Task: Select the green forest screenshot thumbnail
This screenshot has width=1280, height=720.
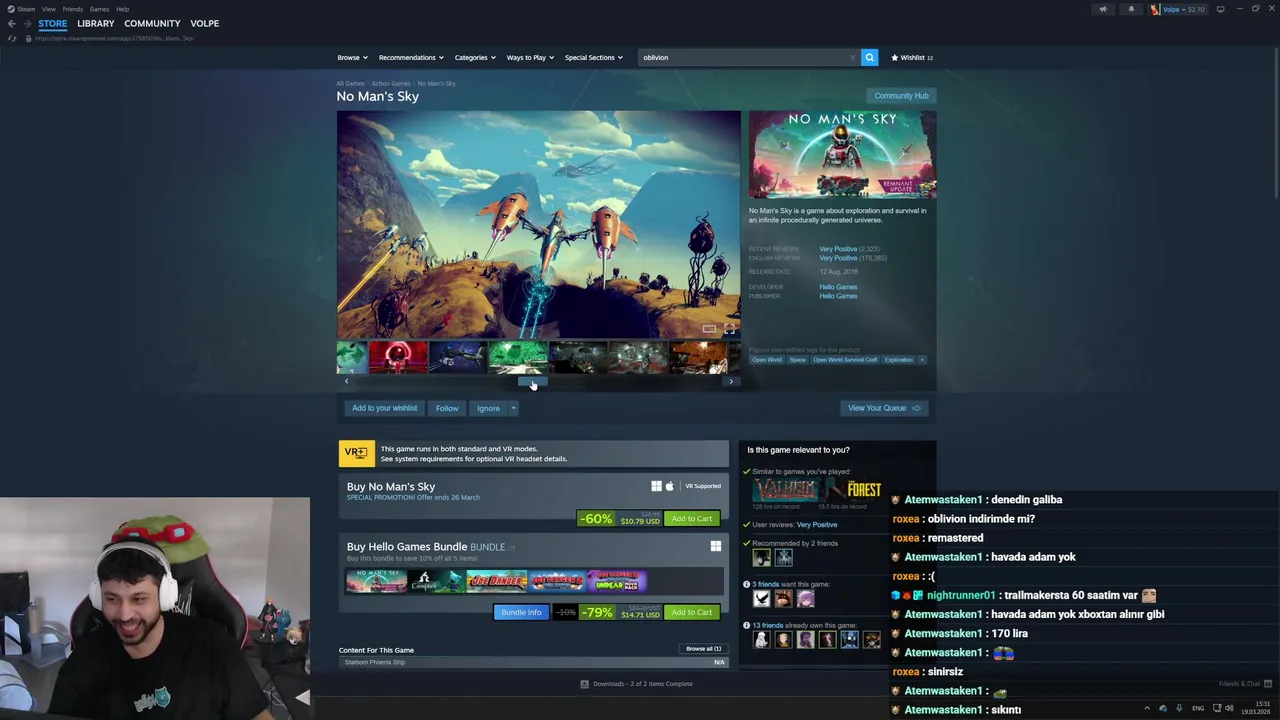Action: tap(518, 357)
